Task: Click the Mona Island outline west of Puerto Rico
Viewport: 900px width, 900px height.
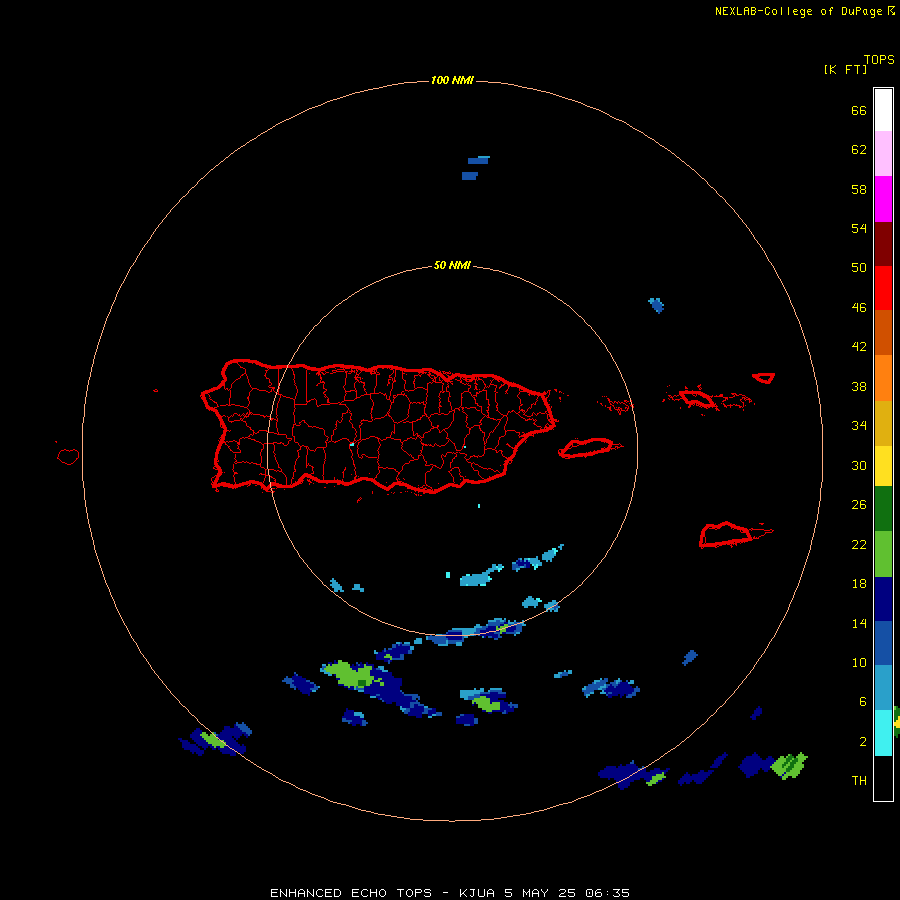Action: [68, 456]
